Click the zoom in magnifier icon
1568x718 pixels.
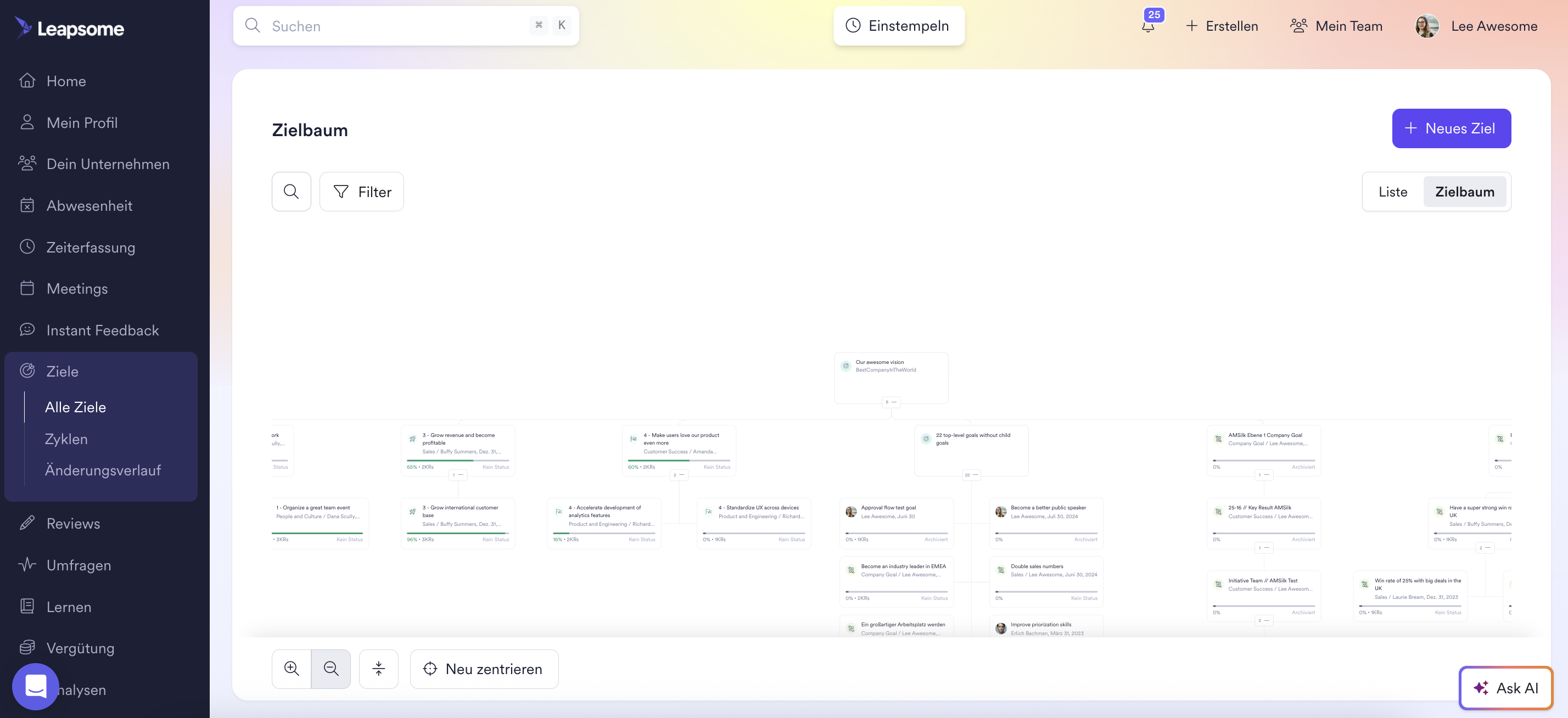[x=292, y=668]
